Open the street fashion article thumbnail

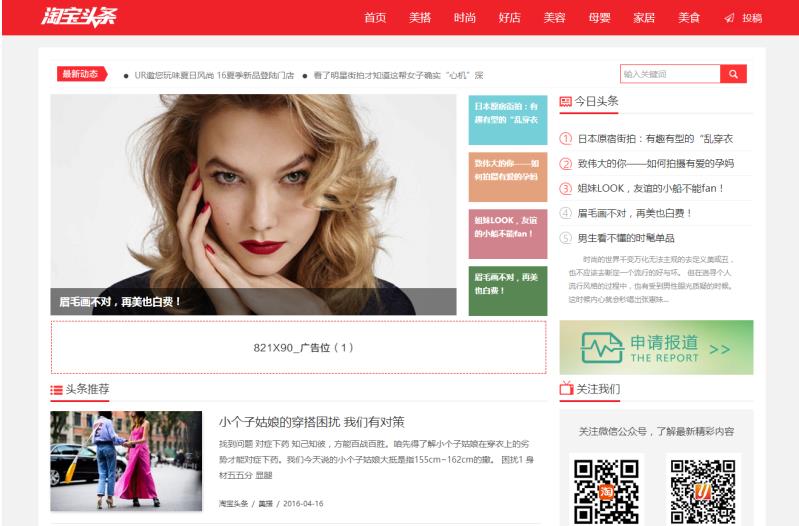(x=126, y=461)
